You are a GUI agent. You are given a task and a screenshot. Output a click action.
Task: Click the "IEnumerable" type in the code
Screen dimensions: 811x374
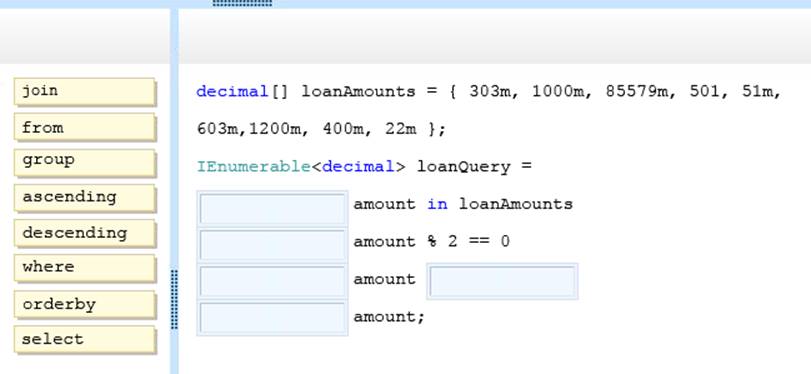click(253, 167)
